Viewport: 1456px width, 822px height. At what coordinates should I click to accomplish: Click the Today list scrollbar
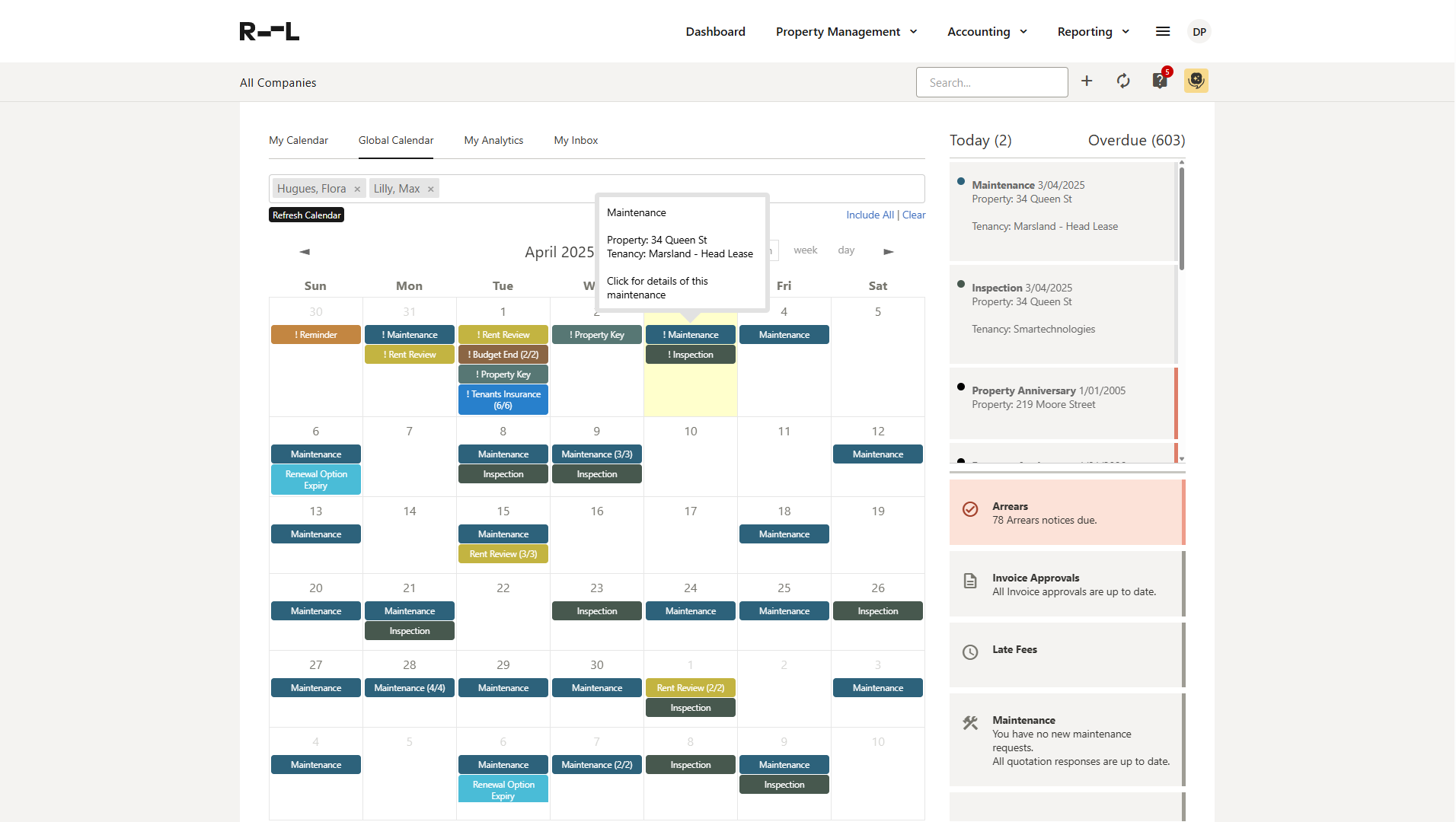tap(1181, 221)
